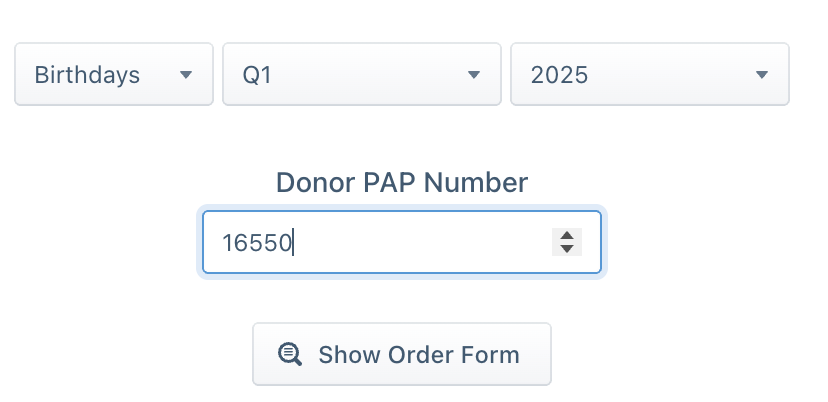Open the Birthdays dropdown
Viewport: 828px width, 402px height.
click(114, 74)
